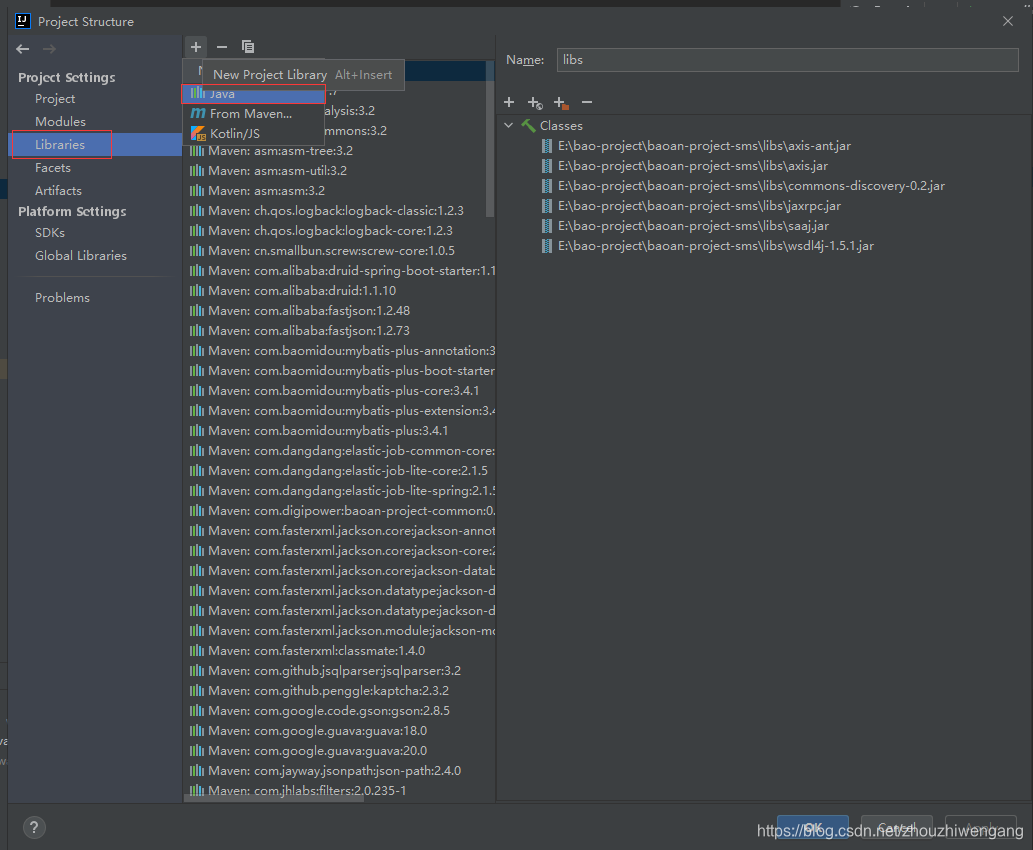Click library icon for com.alibaba:druid:1.1.10
This screenshot has height=850, width=1033.
point(196,291)
